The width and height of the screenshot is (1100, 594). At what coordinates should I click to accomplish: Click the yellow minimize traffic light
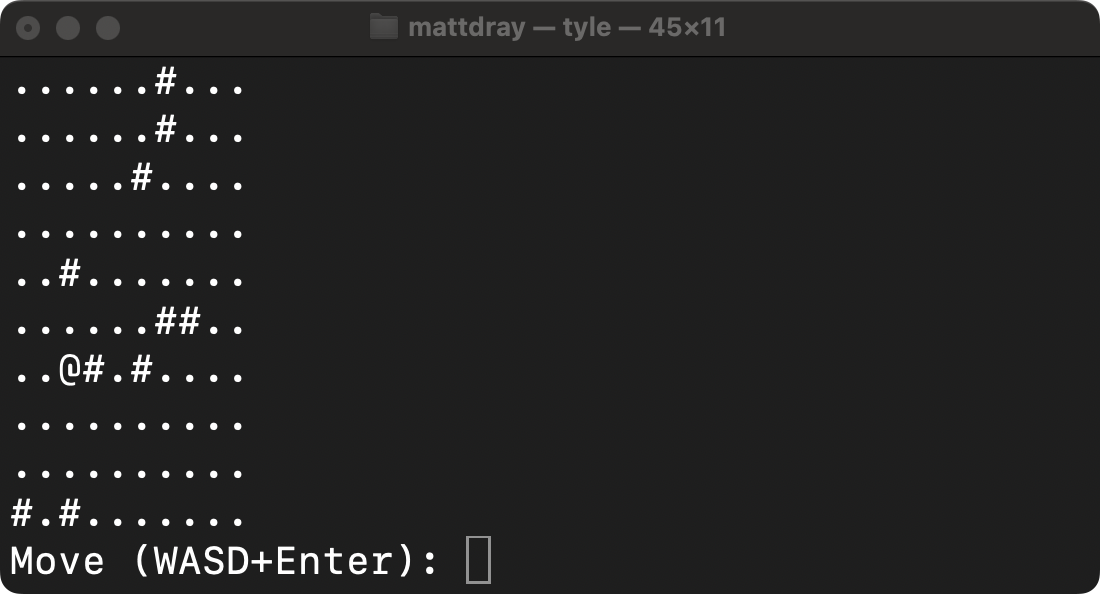[x=66, y=27]
